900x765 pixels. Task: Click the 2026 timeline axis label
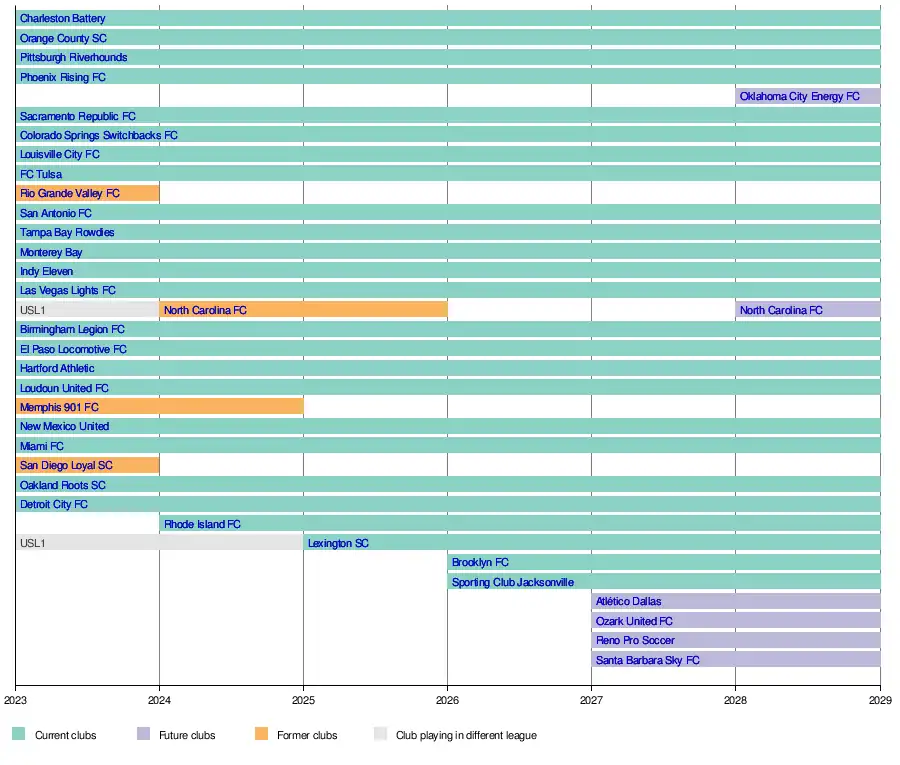[x=447, y=700]
